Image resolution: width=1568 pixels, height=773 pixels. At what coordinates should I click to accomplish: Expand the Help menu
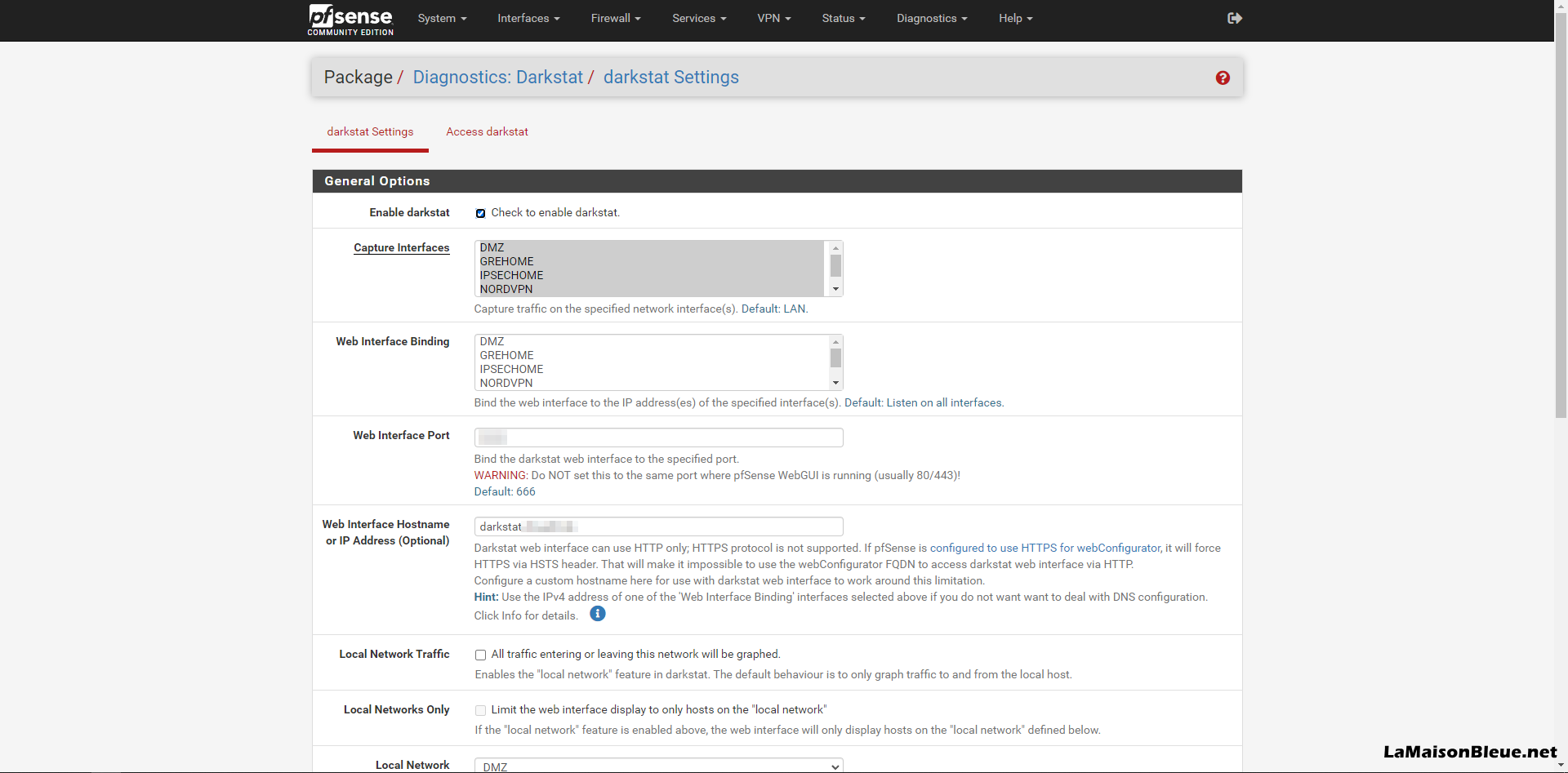[1016, 18]
